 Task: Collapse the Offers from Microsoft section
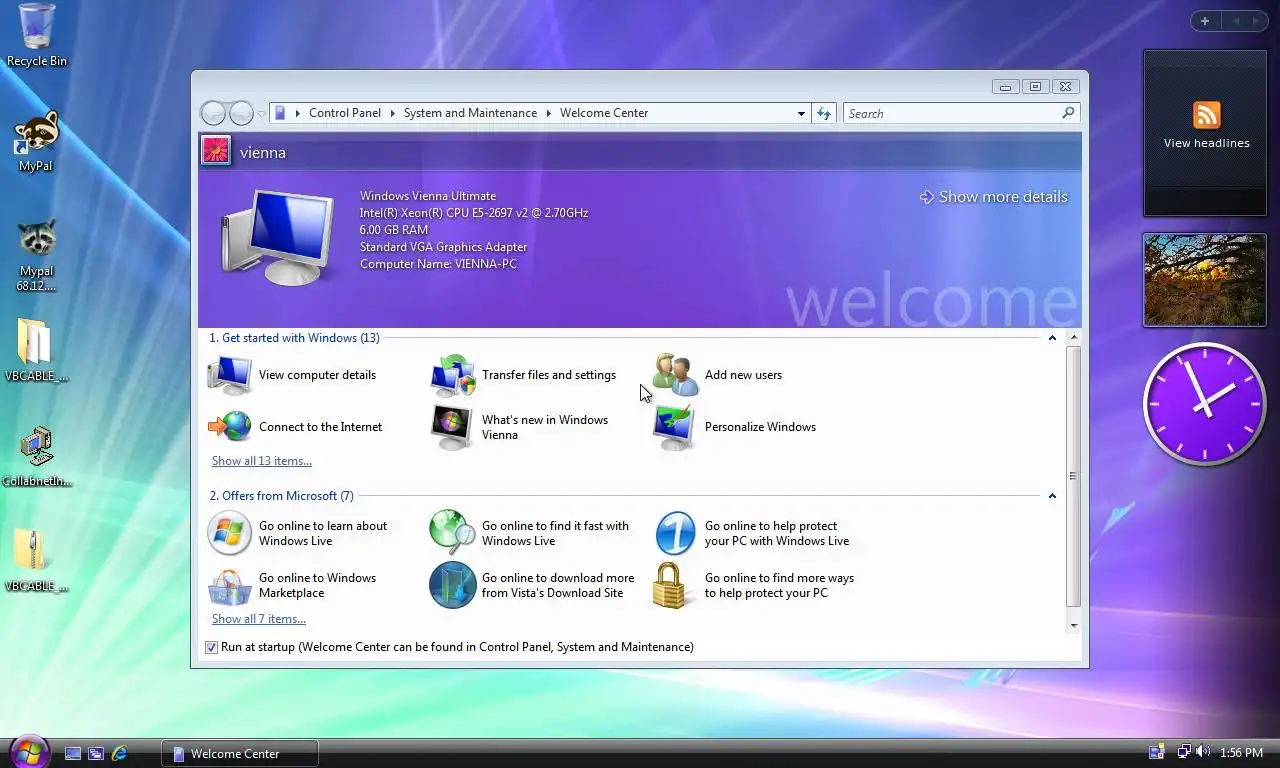pyautogui.click(x=1052, y=496)
